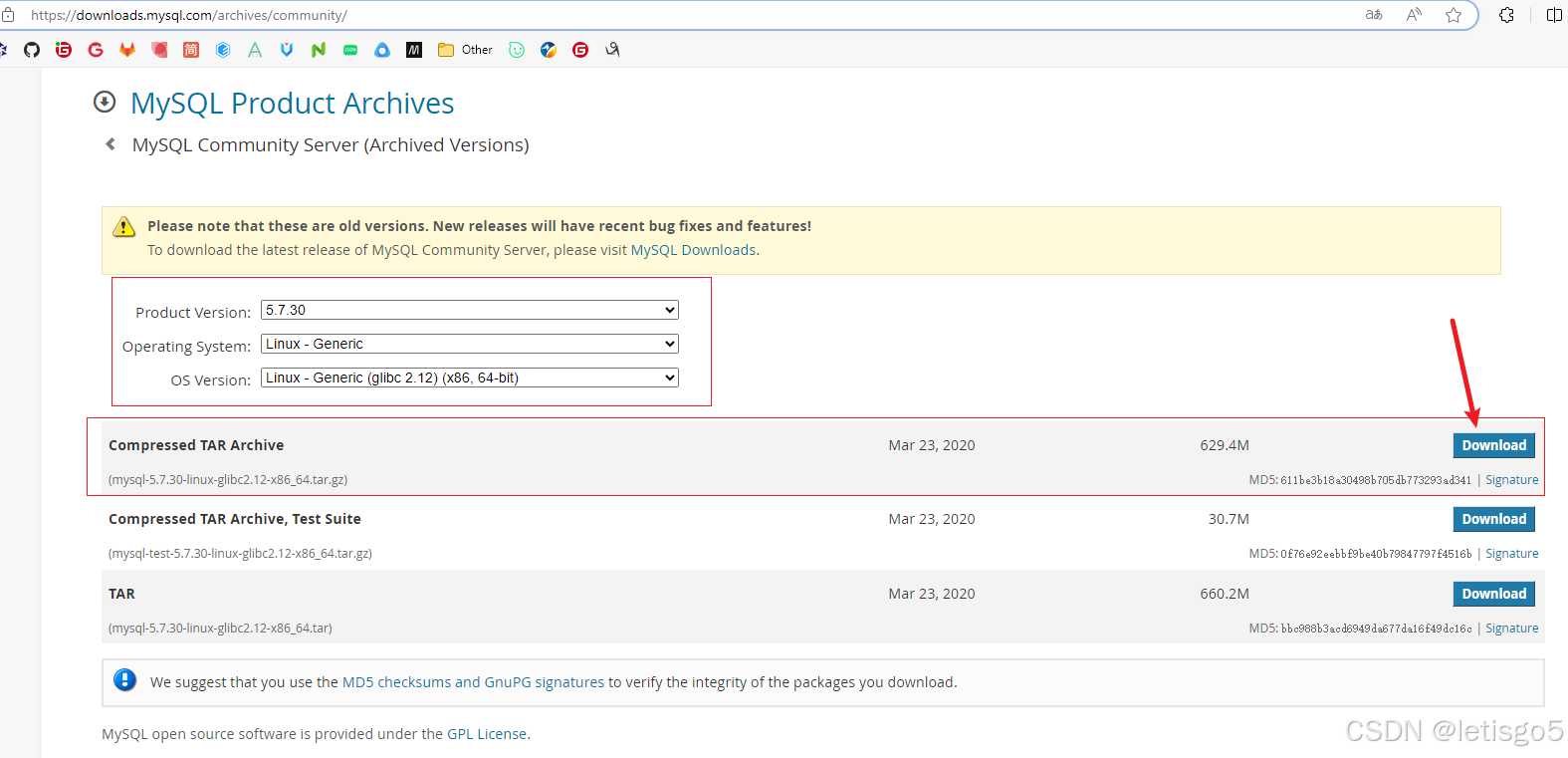Viewport: 1568px width, 758px height.
Task: Click the MD5 value starting 0f76e92
Action: point(1375,554)
